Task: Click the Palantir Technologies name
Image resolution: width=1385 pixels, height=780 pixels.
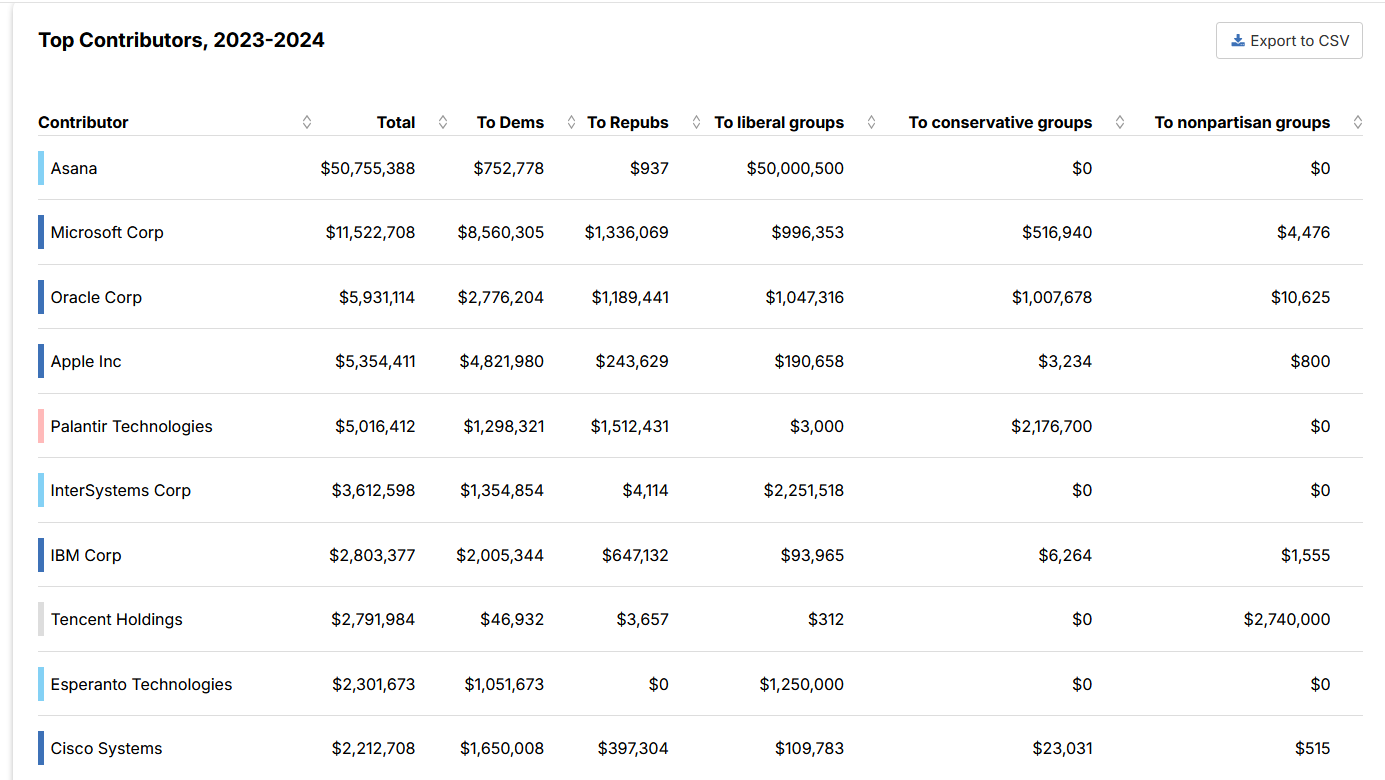Action: [131, 426]
